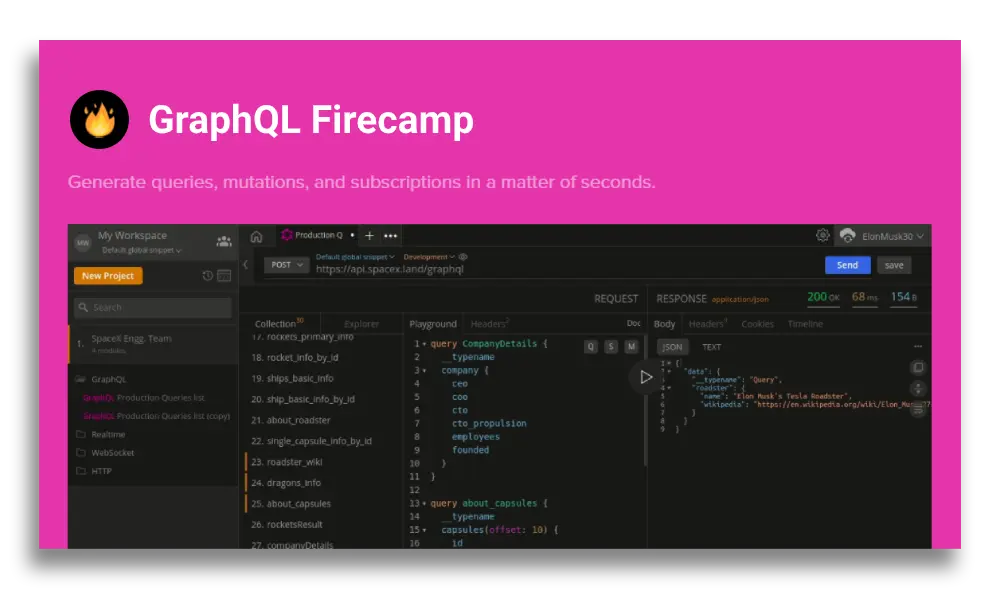This screenshot has height=600, width=1000.
Task: Click the M mutation generator button
Action: [x=631, y=346]
